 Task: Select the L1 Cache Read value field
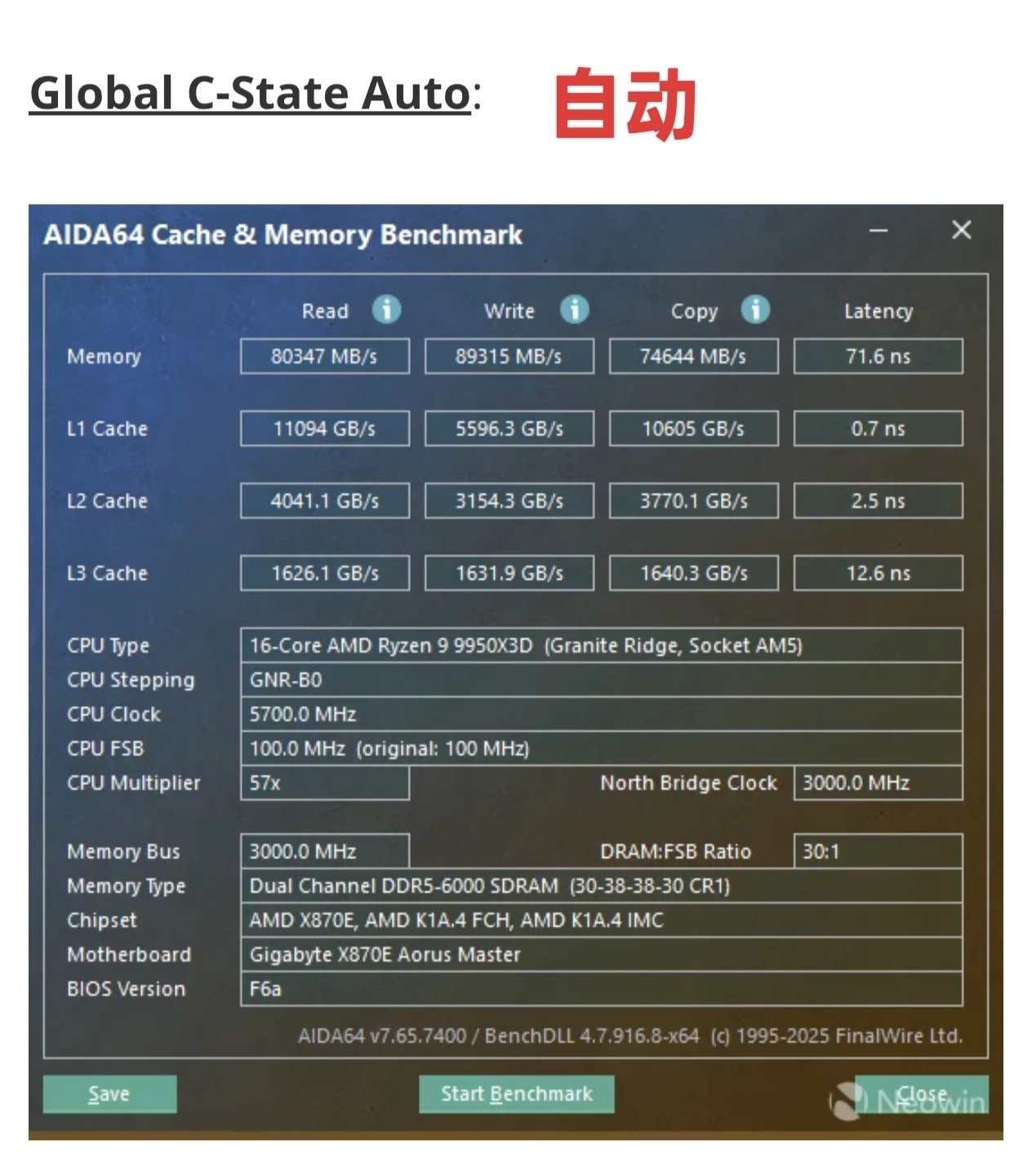pyautogui.click(x=324, y=428)
